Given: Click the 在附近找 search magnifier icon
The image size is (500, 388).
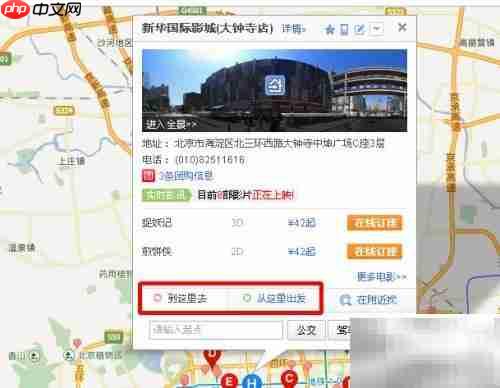Looking at the screenshot, I should (x=345, y=300).
